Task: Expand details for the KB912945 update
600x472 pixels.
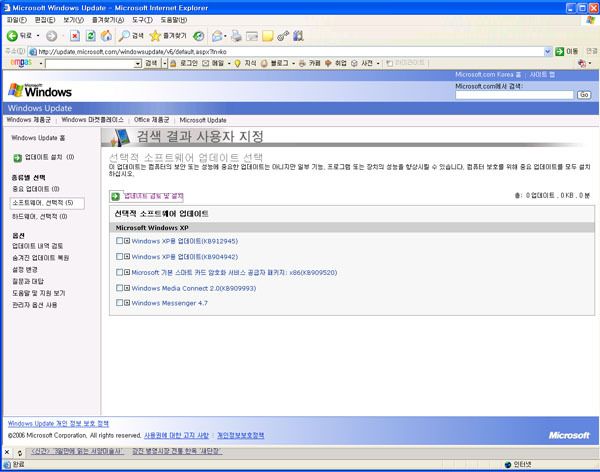Action: pos(127,241)
